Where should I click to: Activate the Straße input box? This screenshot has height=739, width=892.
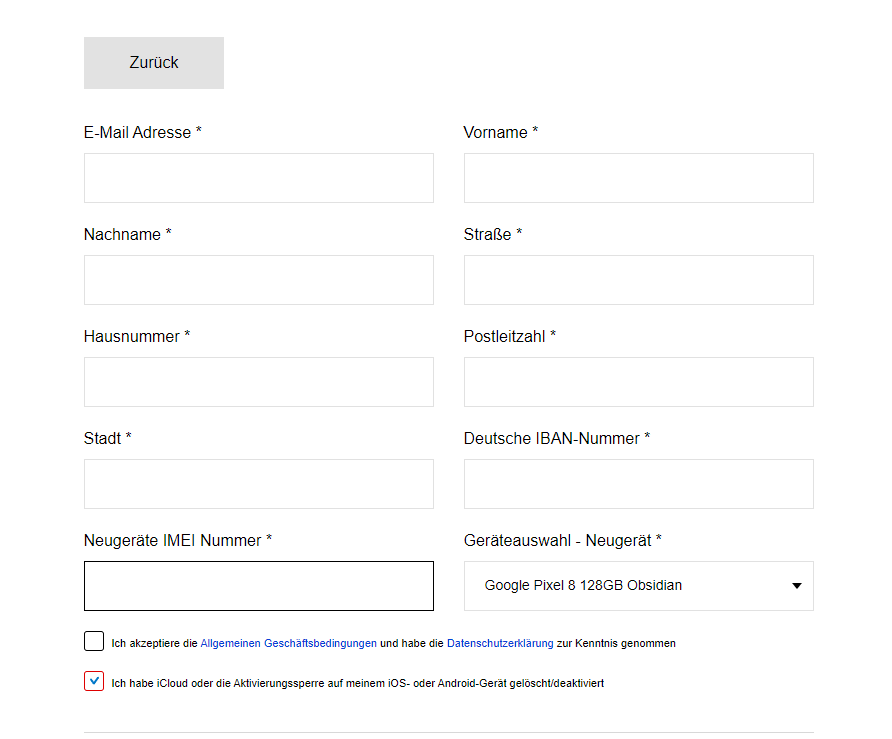click(638, 280)
